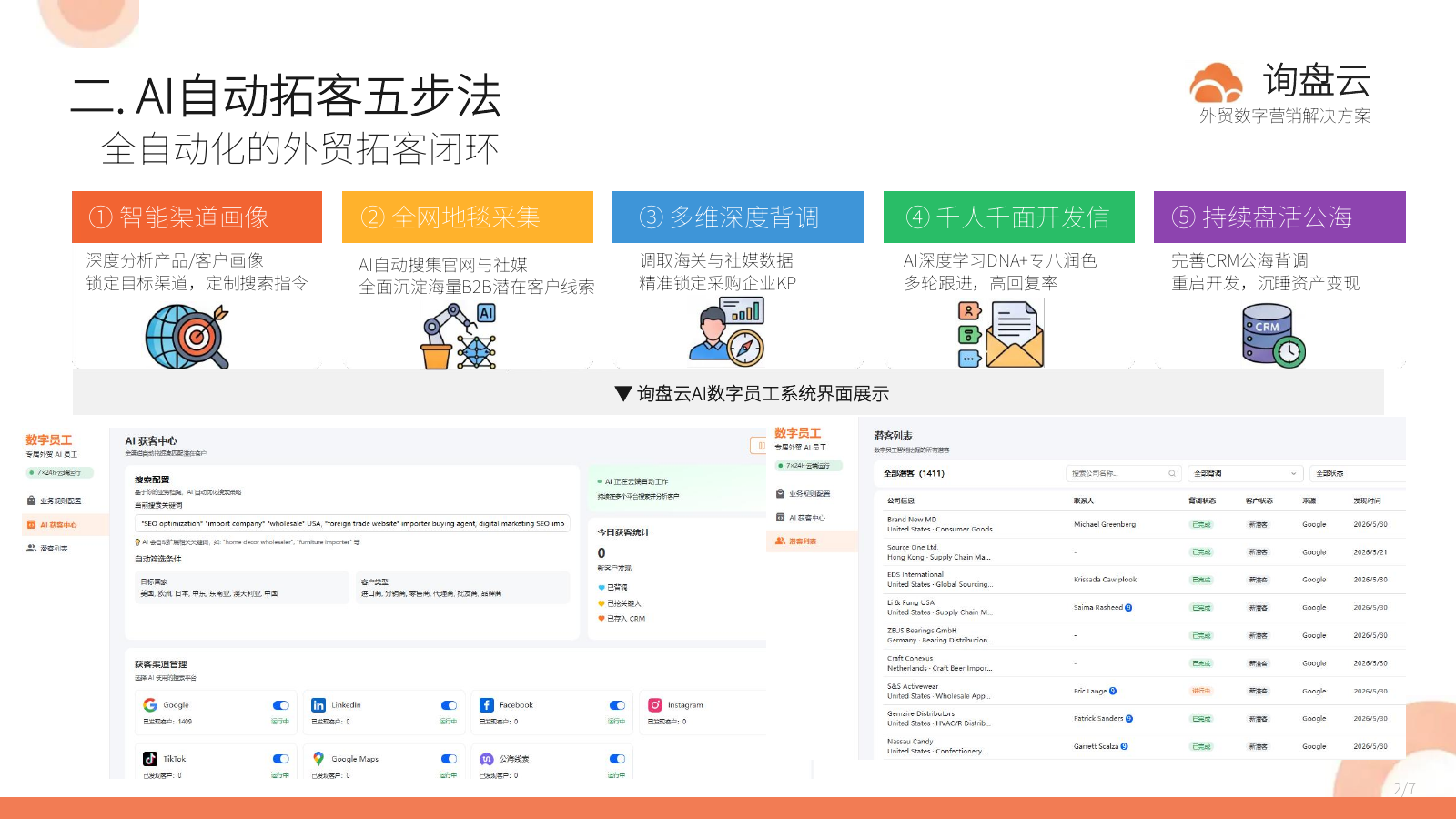1456x819 pixels.
Task: Toggle off the Google channel switch
Action: [x=281, y=705]
